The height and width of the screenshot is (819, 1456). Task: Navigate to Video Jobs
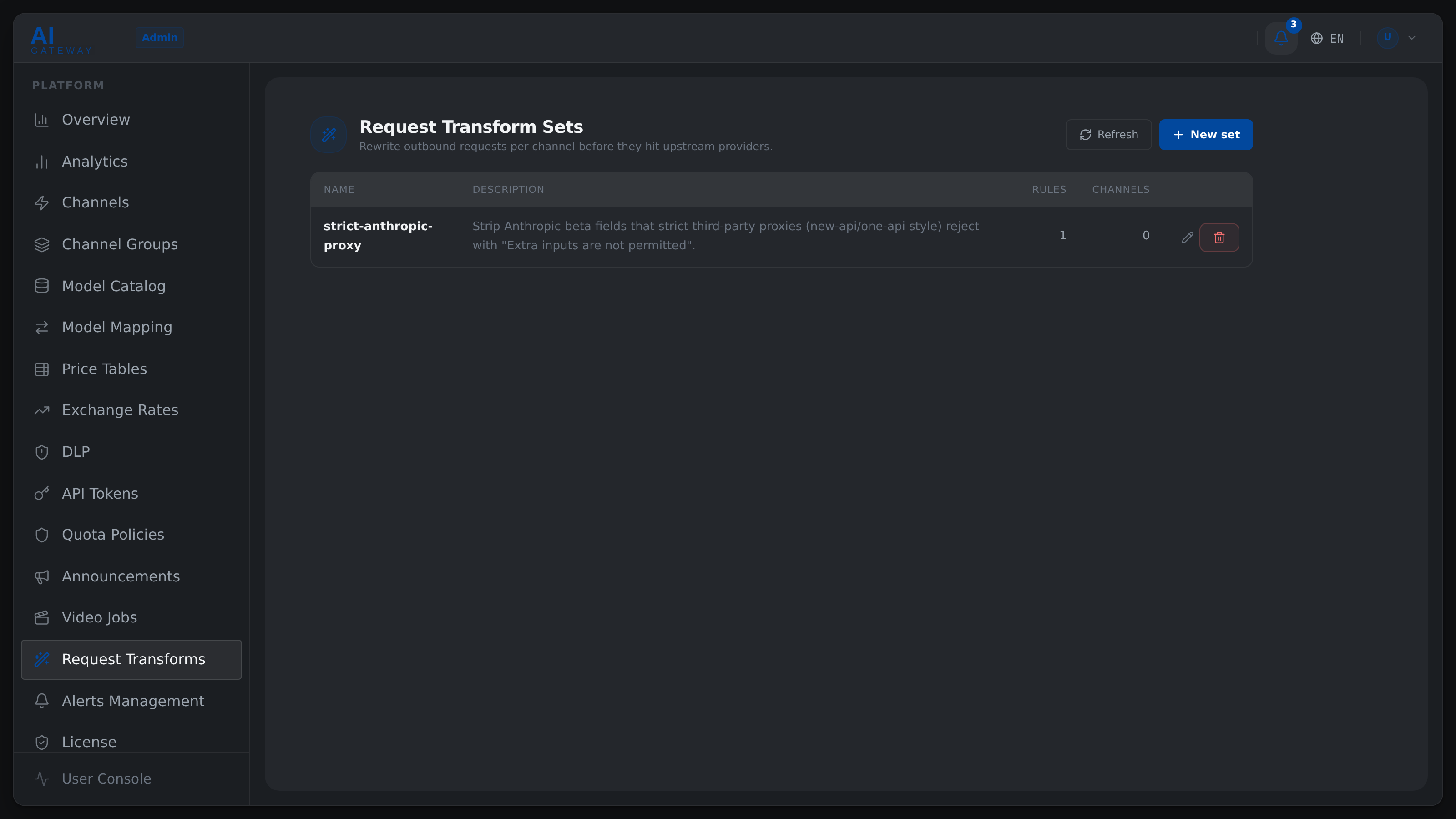pyautogui.click(x=131, y=618)
